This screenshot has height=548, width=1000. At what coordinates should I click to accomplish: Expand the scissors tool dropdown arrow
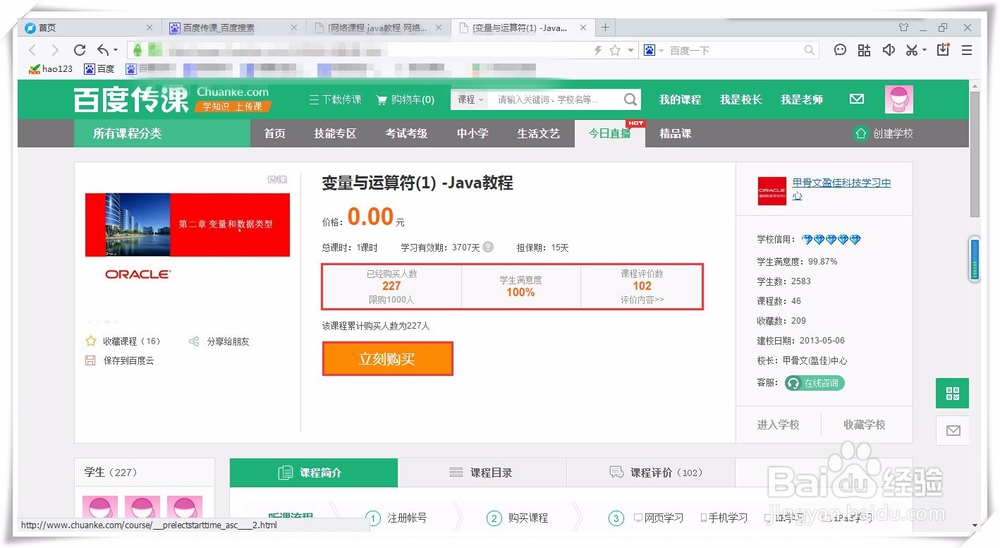click(924, 50)
